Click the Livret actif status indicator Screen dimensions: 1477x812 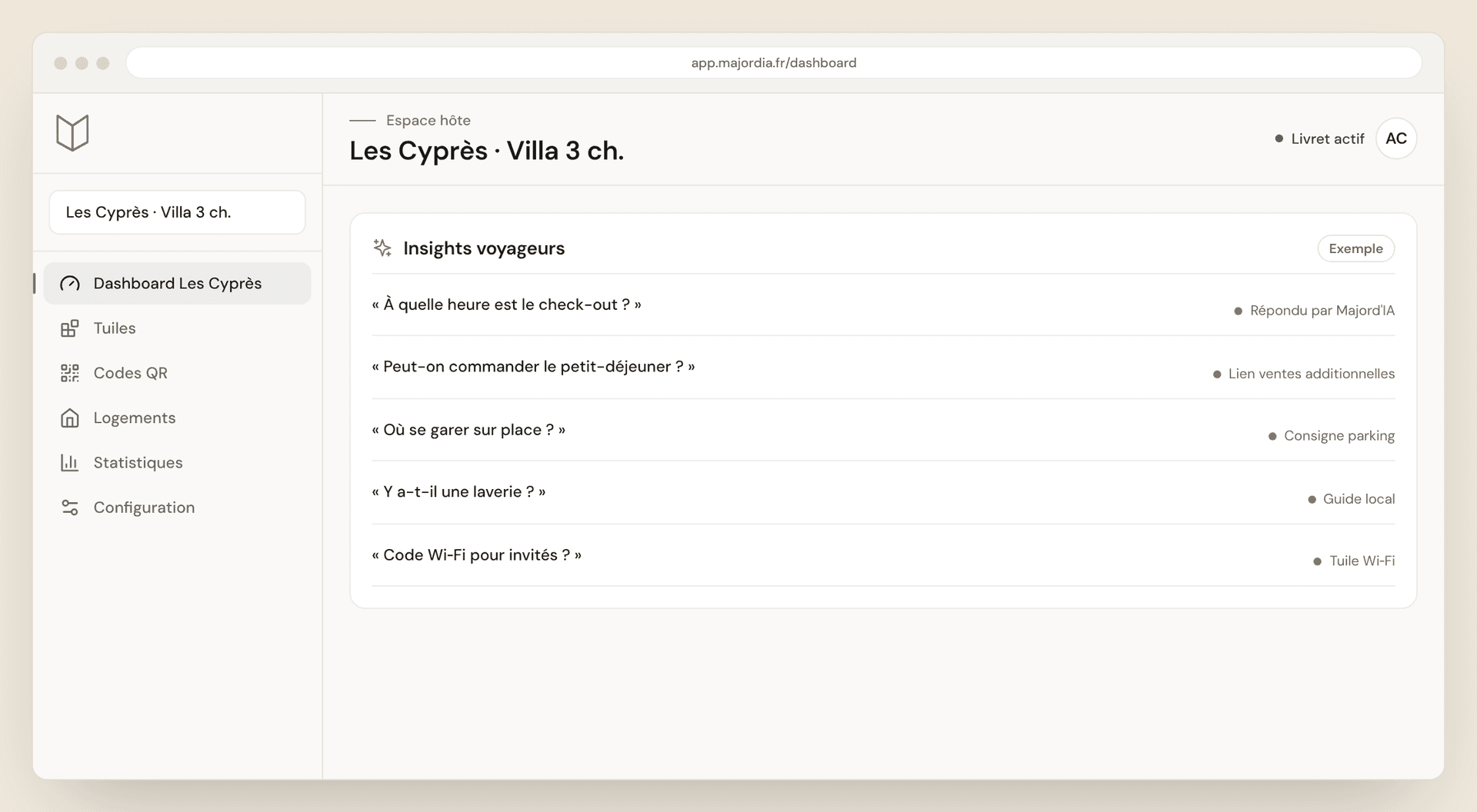[x=1319, y=139]
